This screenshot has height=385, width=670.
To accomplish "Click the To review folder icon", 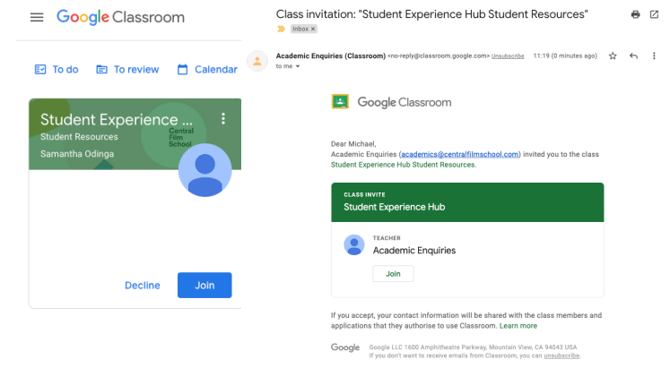I will [102, 69].
